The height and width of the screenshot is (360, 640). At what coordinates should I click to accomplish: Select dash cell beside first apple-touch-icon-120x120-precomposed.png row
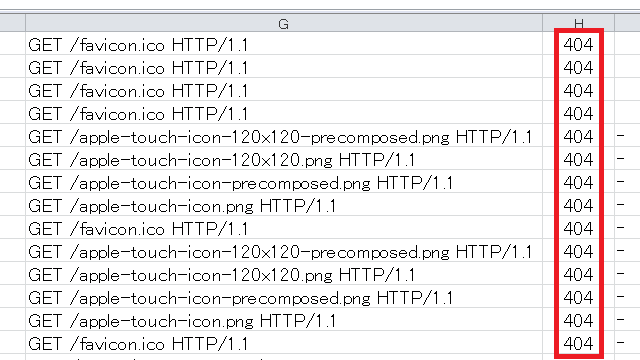[x=627, y=136]
